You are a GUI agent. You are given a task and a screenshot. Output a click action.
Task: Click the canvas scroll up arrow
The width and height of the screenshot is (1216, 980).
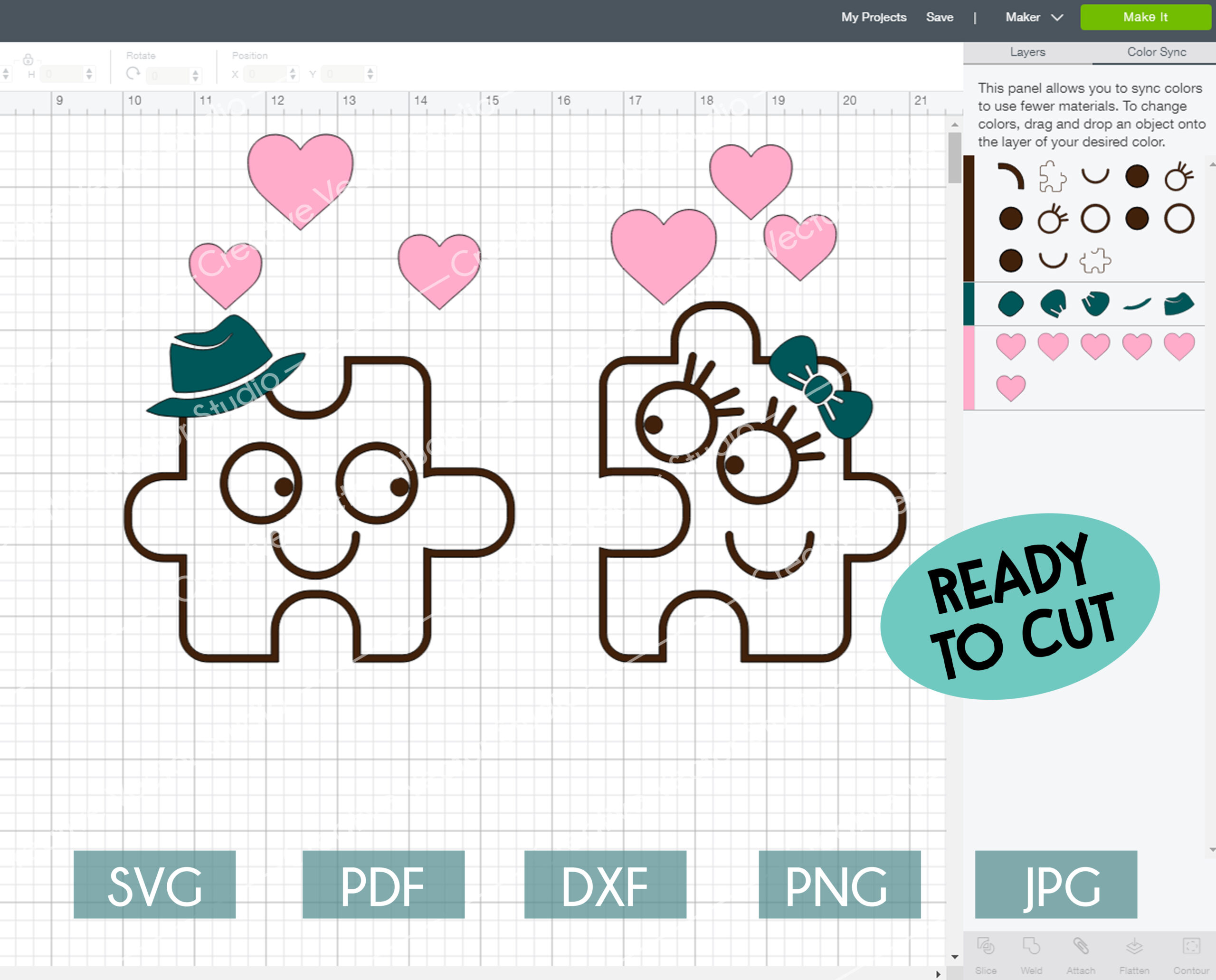(955, 124)
